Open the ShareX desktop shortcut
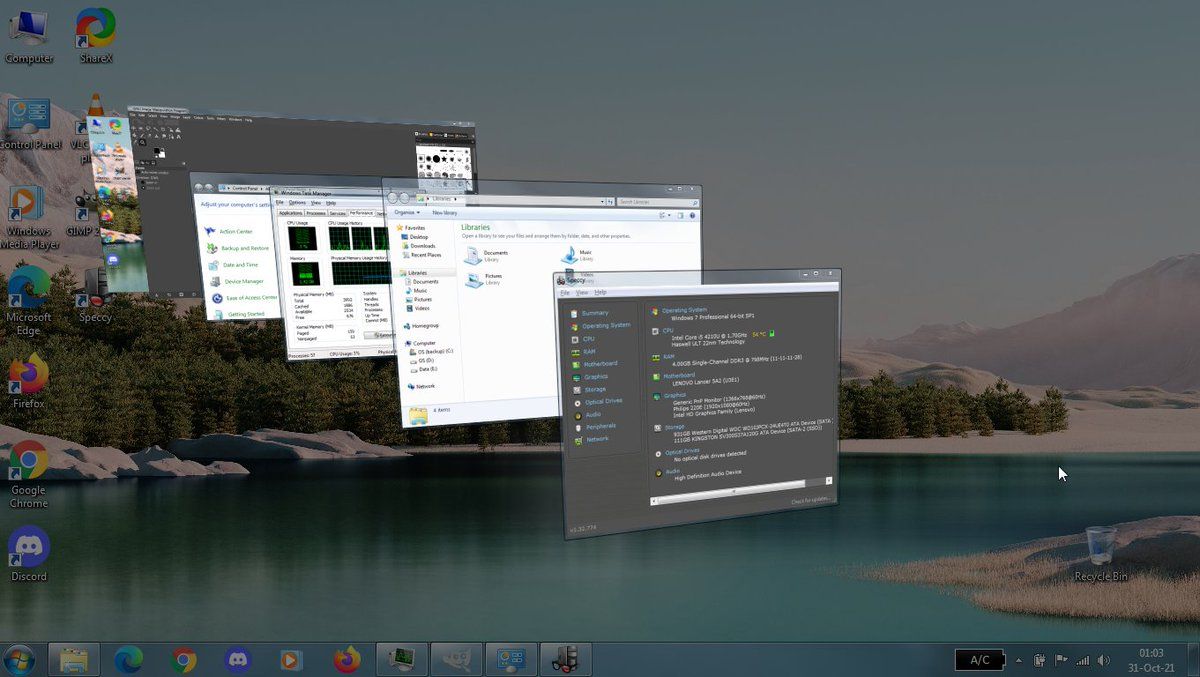The height and width of the screenshot is (677, 1200). [x=96, y=36]
